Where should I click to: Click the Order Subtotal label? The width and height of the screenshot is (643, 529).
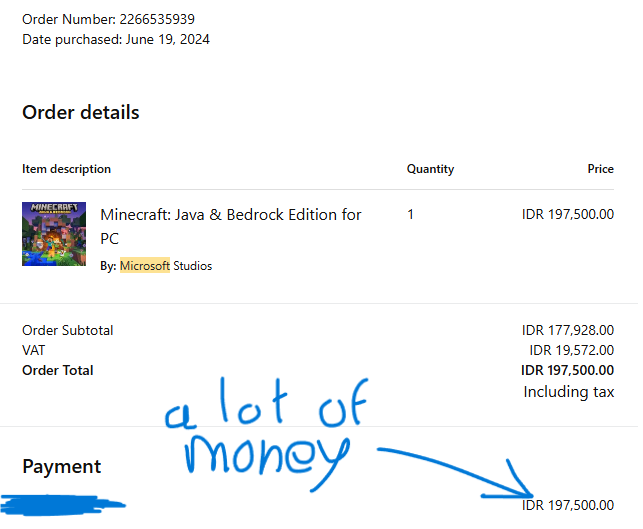tap(68, 330)
